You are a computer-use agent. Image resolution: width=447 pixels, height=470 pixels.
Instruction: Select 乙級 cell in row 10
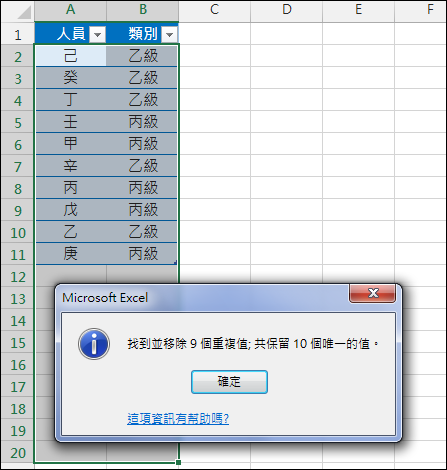[x=142, y=232]
